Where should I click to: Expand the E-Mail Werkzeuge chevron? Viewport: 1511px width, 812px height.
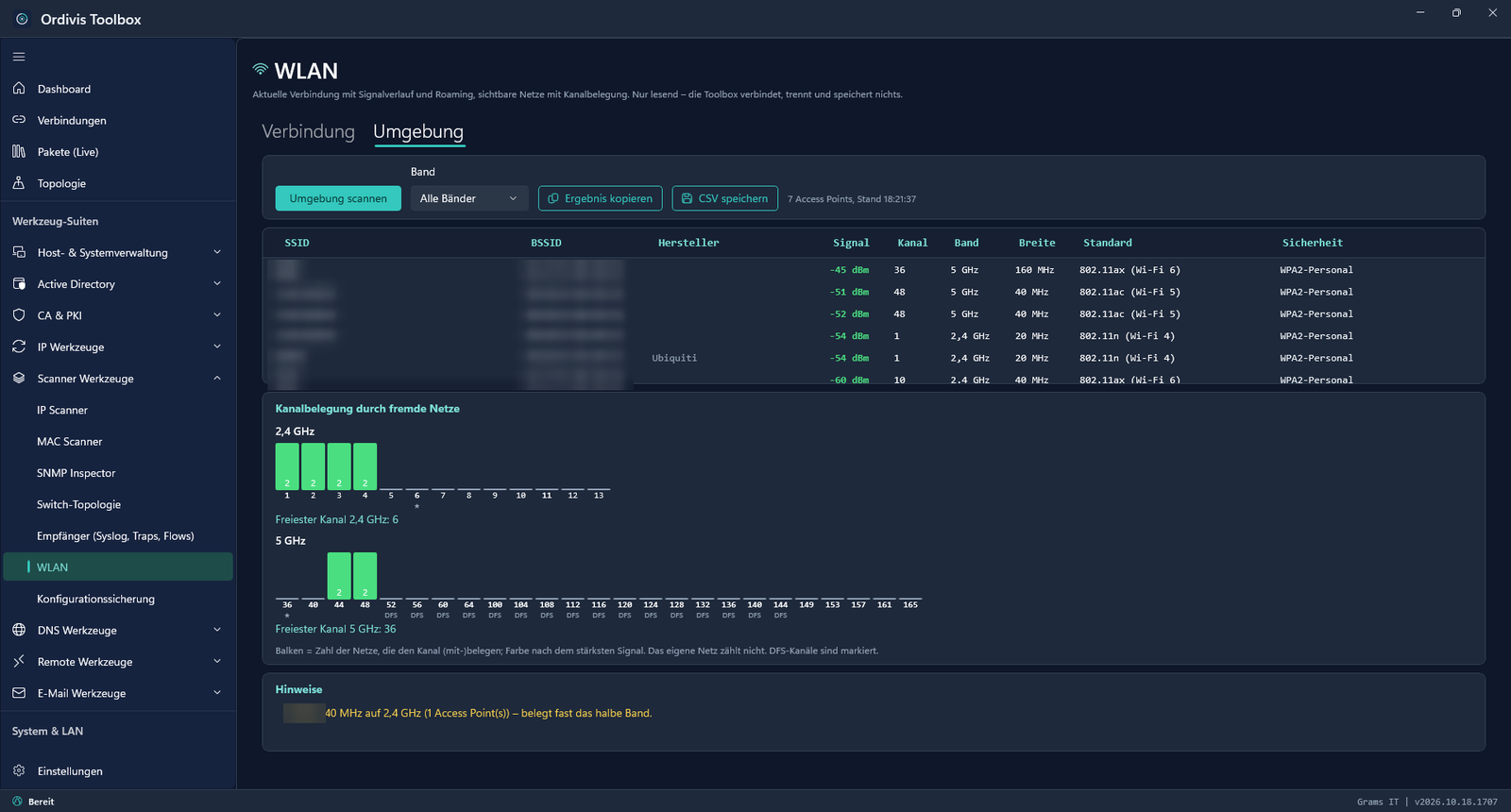tap(217, 693)
